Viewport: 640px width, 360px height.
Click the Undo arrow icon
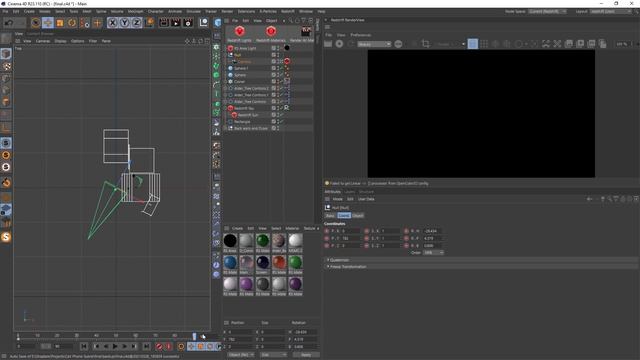(9, 23)
